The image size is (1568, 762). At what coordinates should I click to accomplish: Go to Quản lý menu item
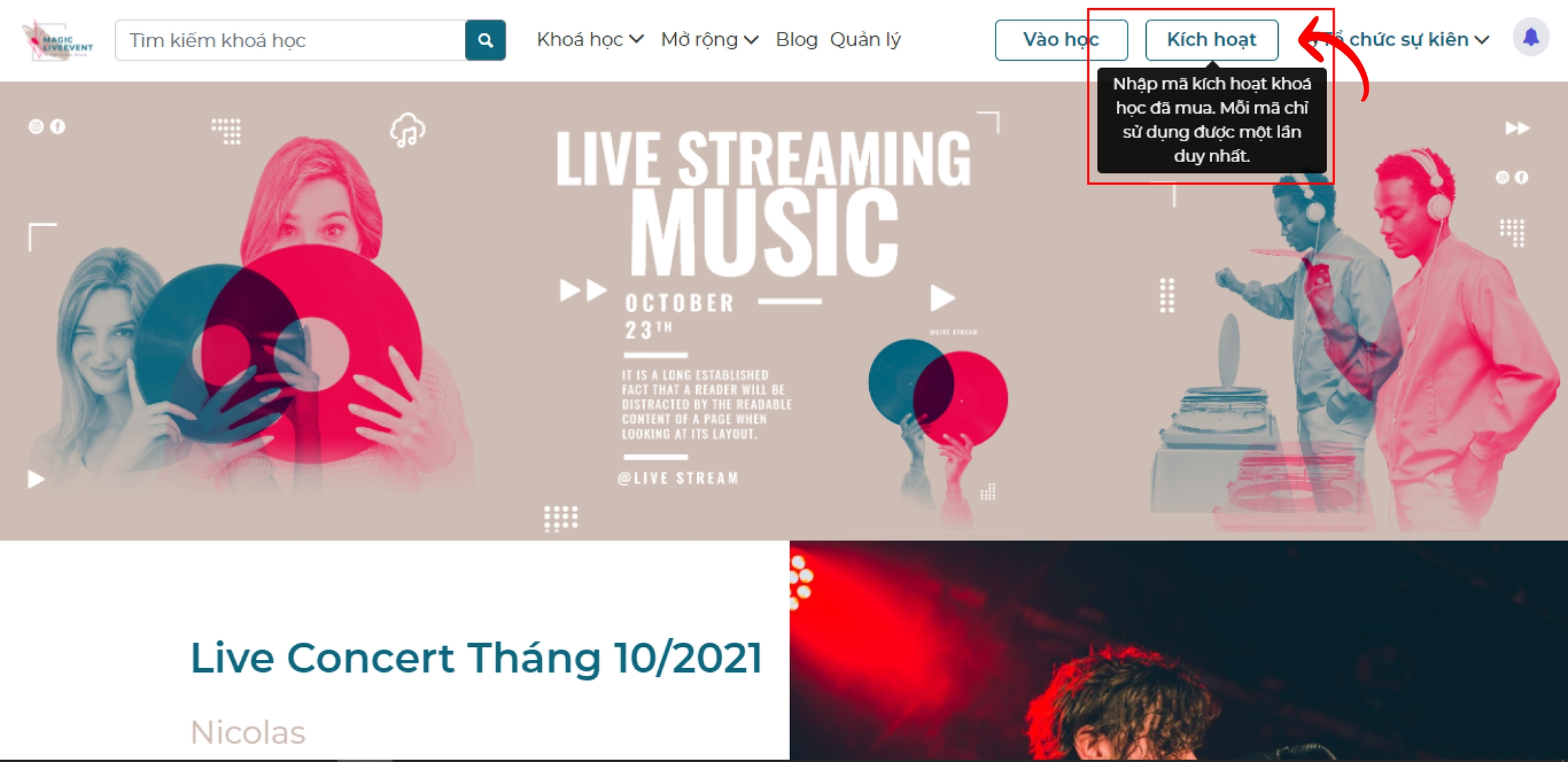click(865, 39)
